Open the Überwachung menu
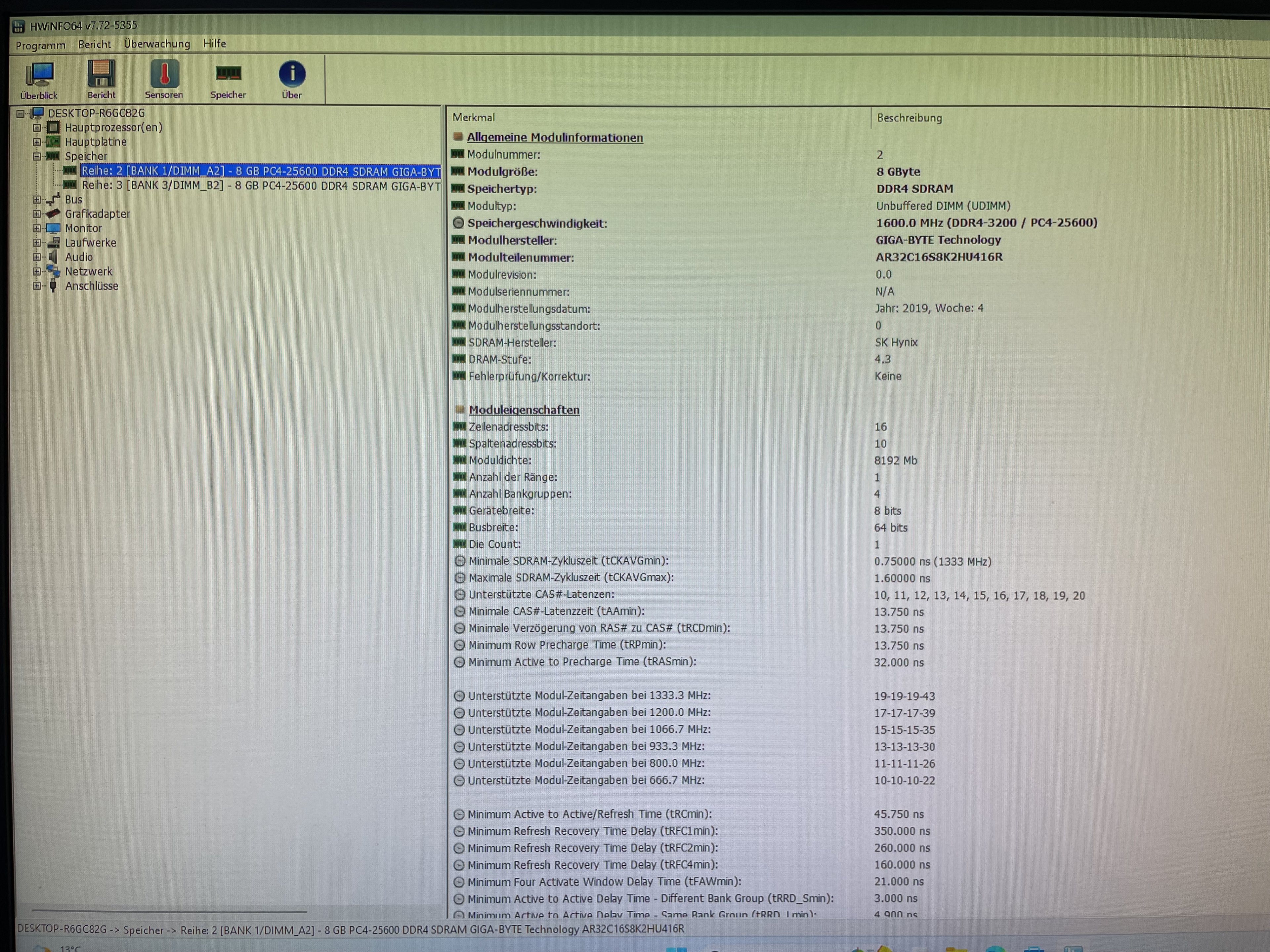This screenshot has height=952, width=1270. pos(157,44)
